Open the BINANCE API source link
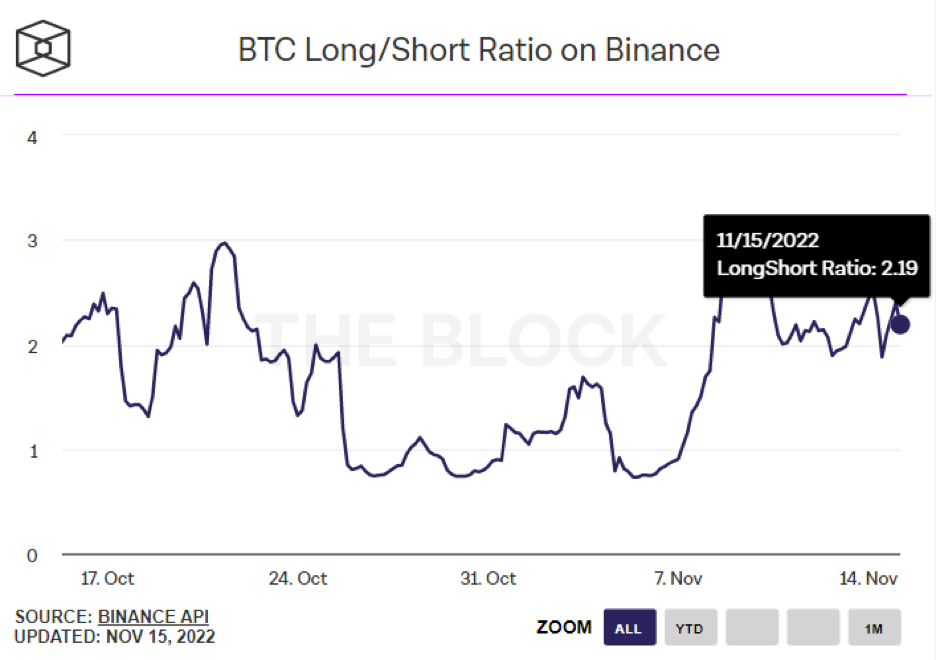This screenshot has height=660, width=936. pos(153,616)
